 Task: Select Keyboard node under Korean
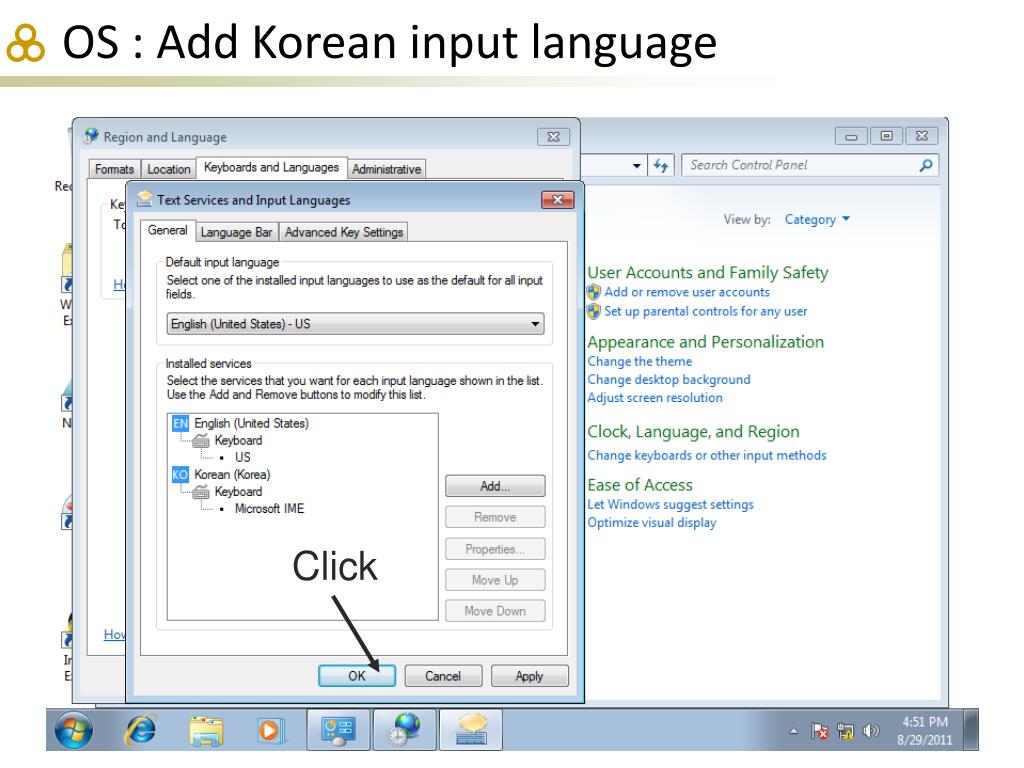point(238,491)
